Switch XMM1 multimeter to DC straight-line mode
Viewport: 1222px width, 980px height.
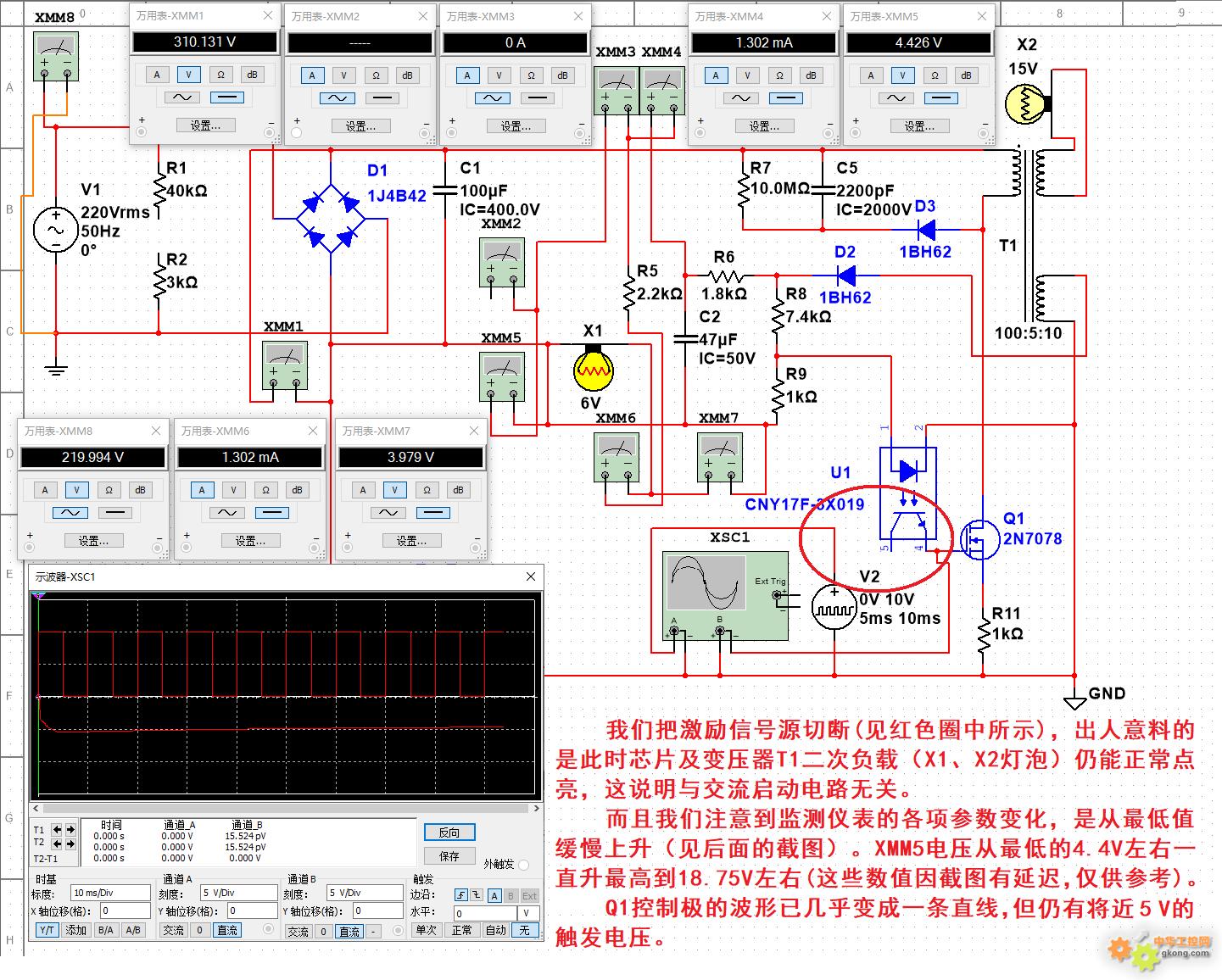(226, 97)
